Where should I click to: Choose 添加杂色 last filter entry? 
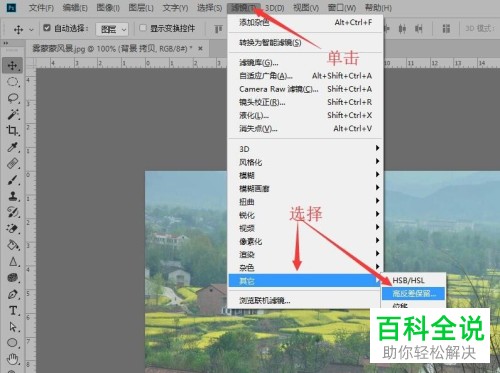coord(305,22)
